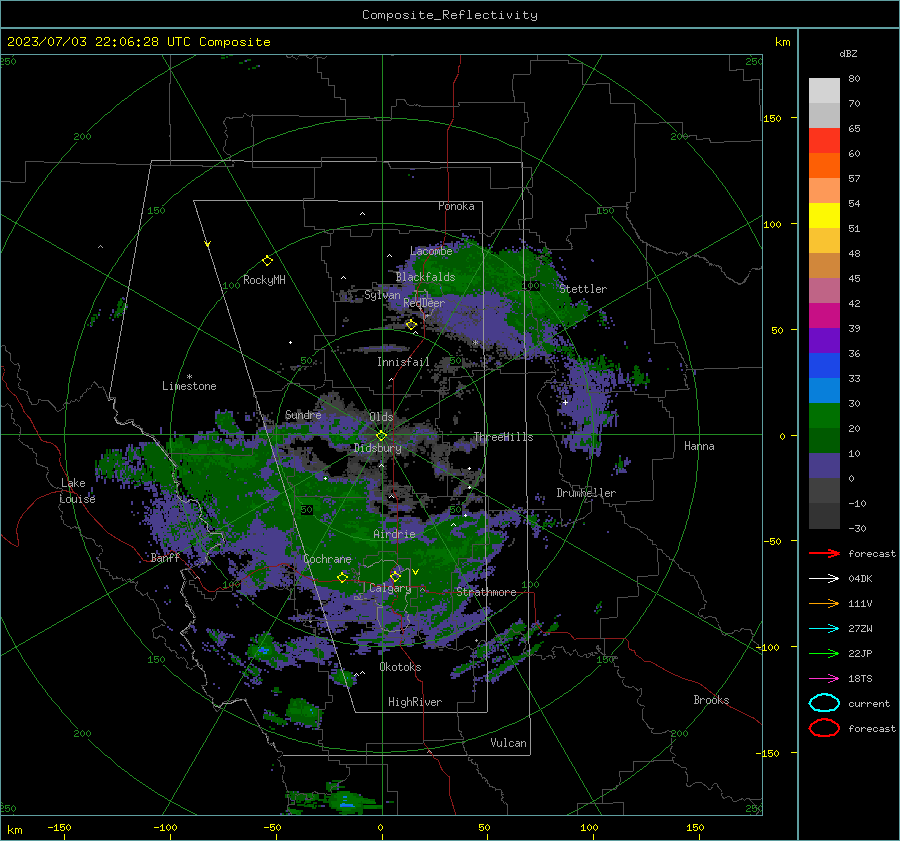Pick the orange 60-57 dBZ swatch

pos(824,166)
